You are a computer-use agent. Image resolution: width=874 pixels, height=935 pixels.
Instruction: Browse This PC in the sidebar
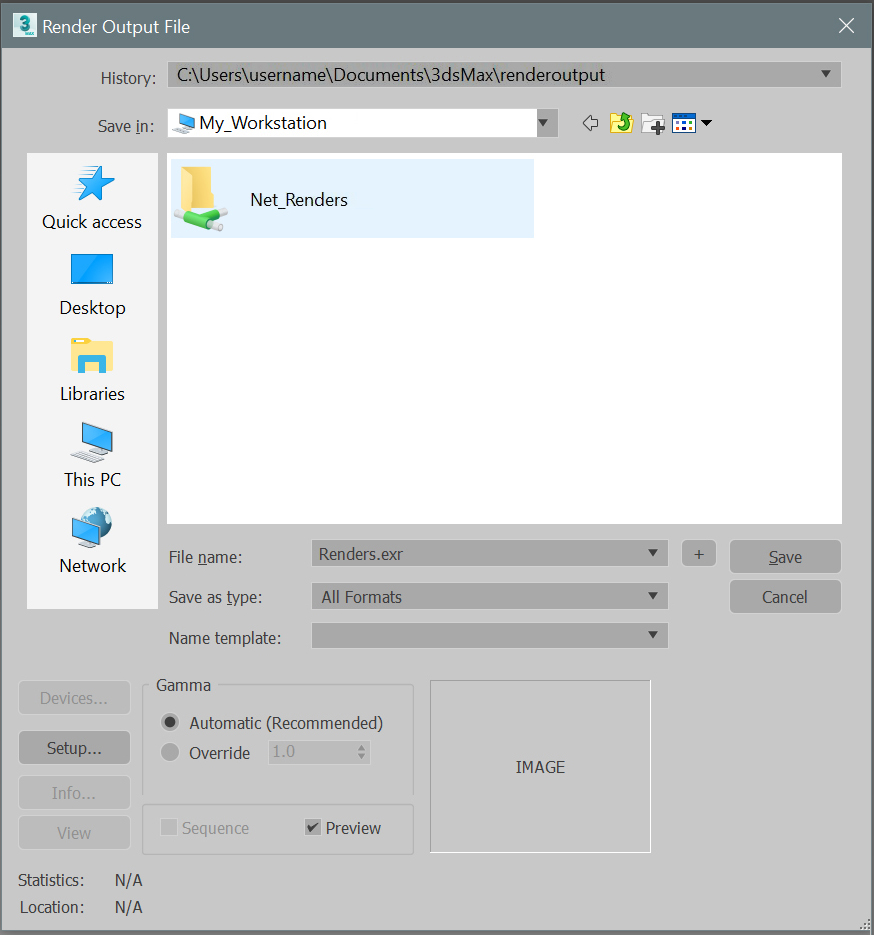(92, 455)
